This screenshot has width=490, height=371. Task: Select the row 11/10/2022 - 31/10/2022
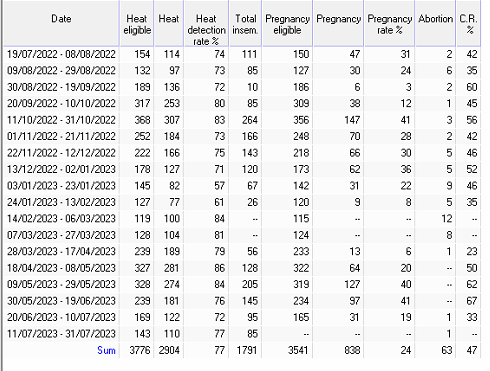(x=242, y=120)
